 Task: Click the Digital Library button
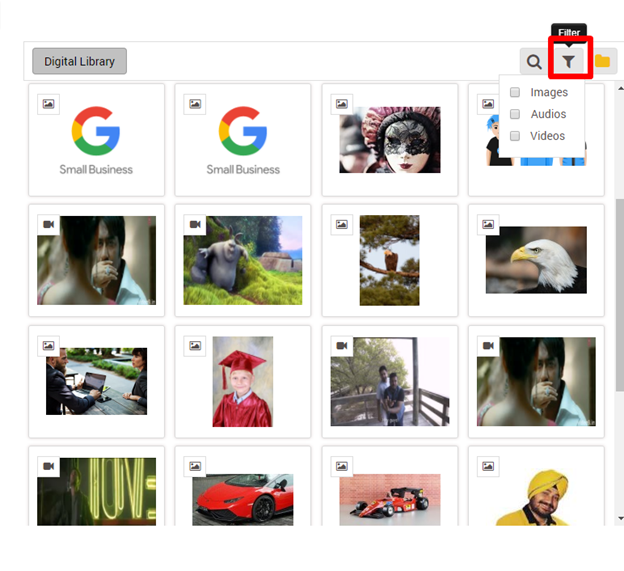point(79,62)
